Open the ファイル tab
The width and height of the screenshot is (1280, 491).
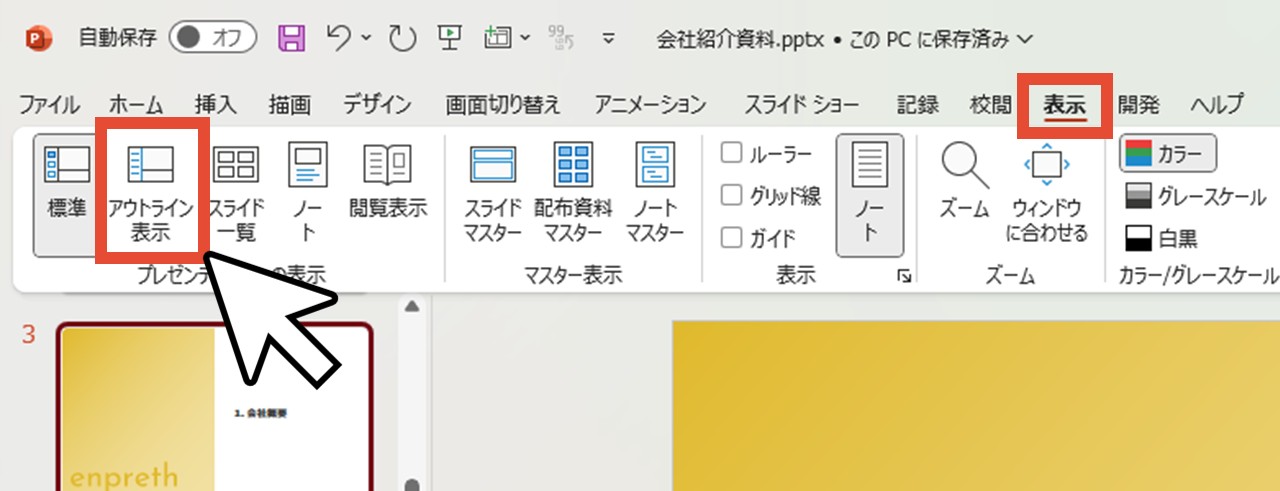click(x=50, y=104)
